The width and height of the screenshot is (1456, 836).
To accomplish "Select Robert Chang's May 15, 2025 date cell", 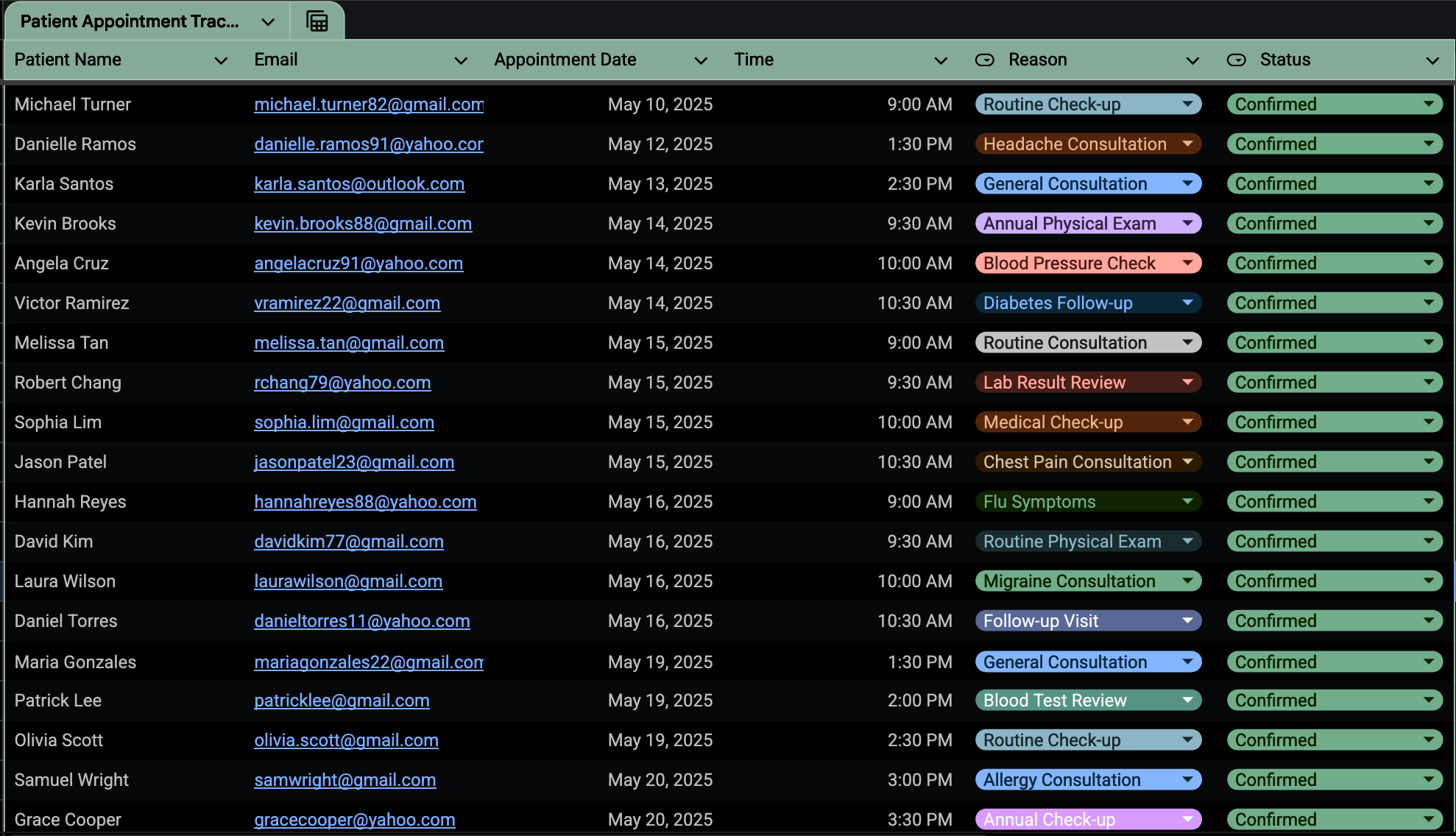I will [x=660, y=383].
